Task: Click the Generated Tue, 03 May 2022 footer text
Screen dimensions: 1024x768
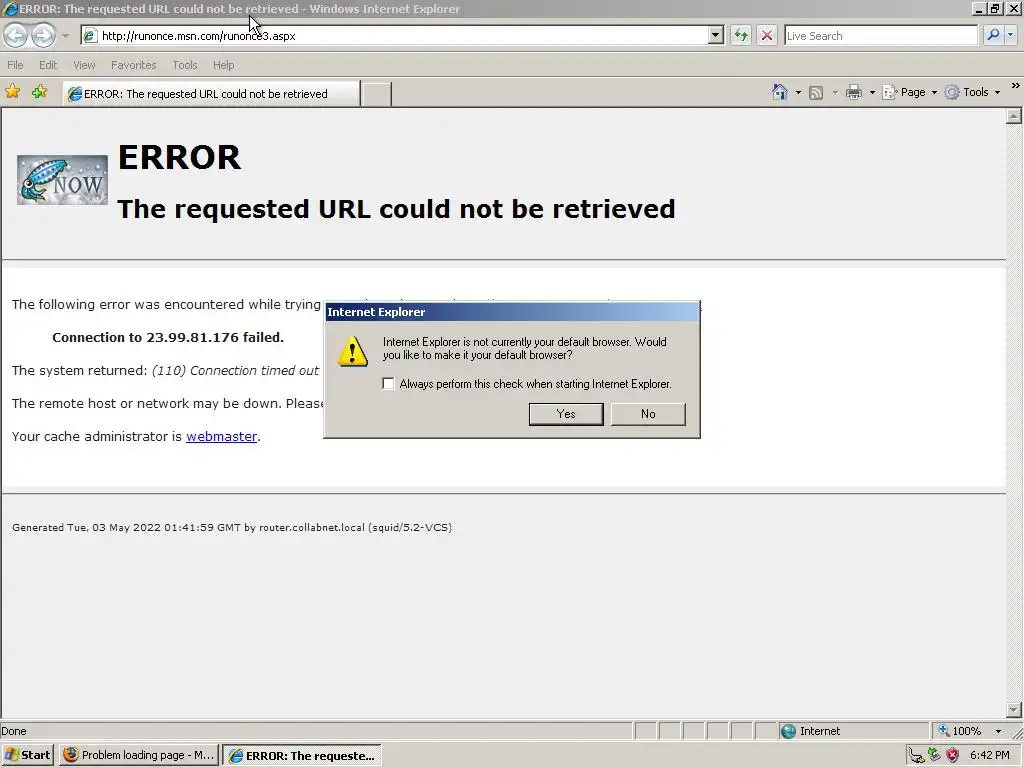Action: pyautogui.click(x=232, y=527)
